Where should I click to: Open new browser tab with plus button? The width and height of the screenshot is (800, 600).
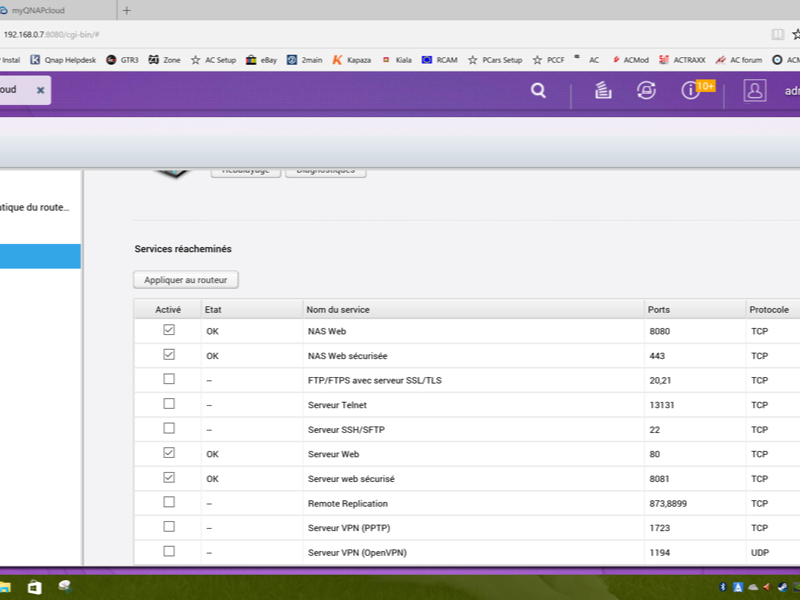[126, 10]
